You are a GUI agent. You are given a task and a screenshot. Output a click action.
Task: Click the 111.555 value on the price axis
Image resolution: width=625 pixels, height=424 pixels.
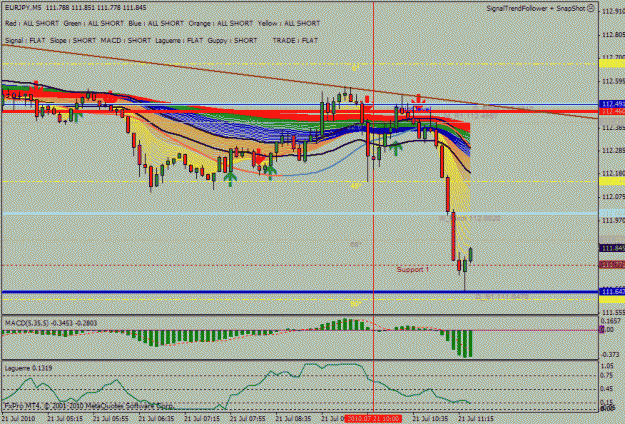(613, 312)
